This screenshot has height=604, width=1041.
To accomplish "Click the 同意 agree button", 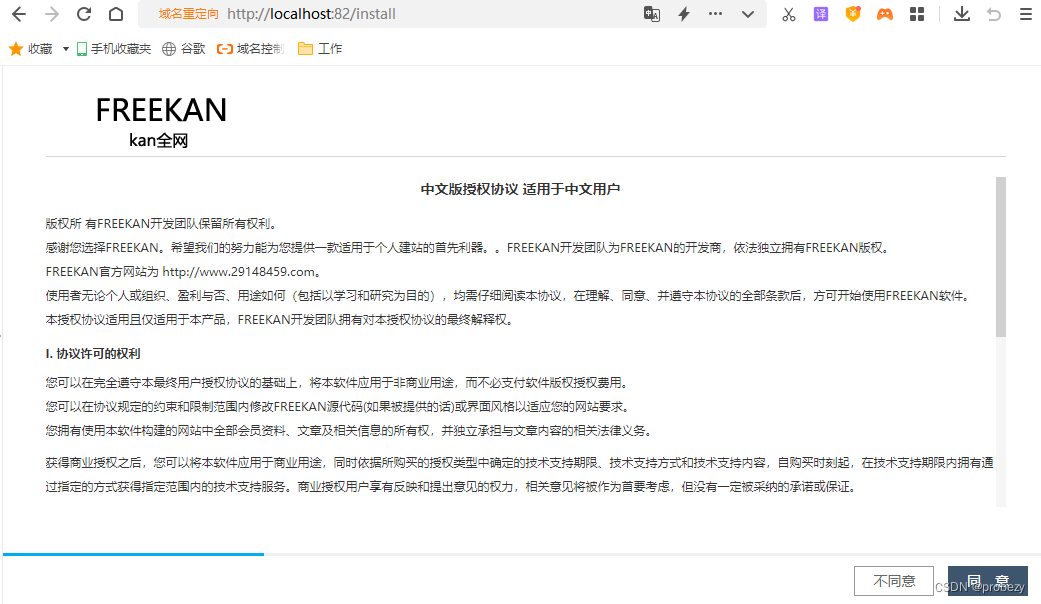I will (x=988, y=581).
